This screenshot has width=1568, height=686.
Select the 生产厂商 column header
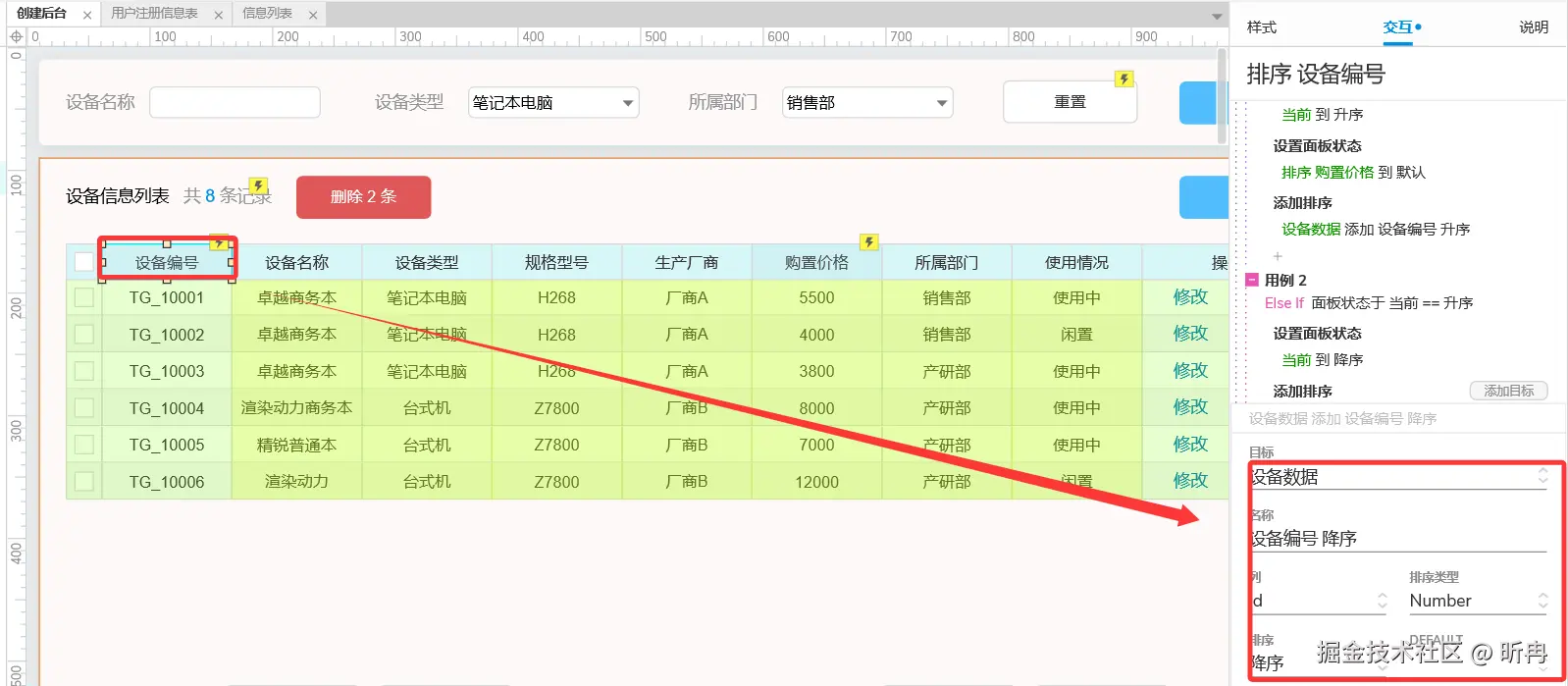click(687, 262)
